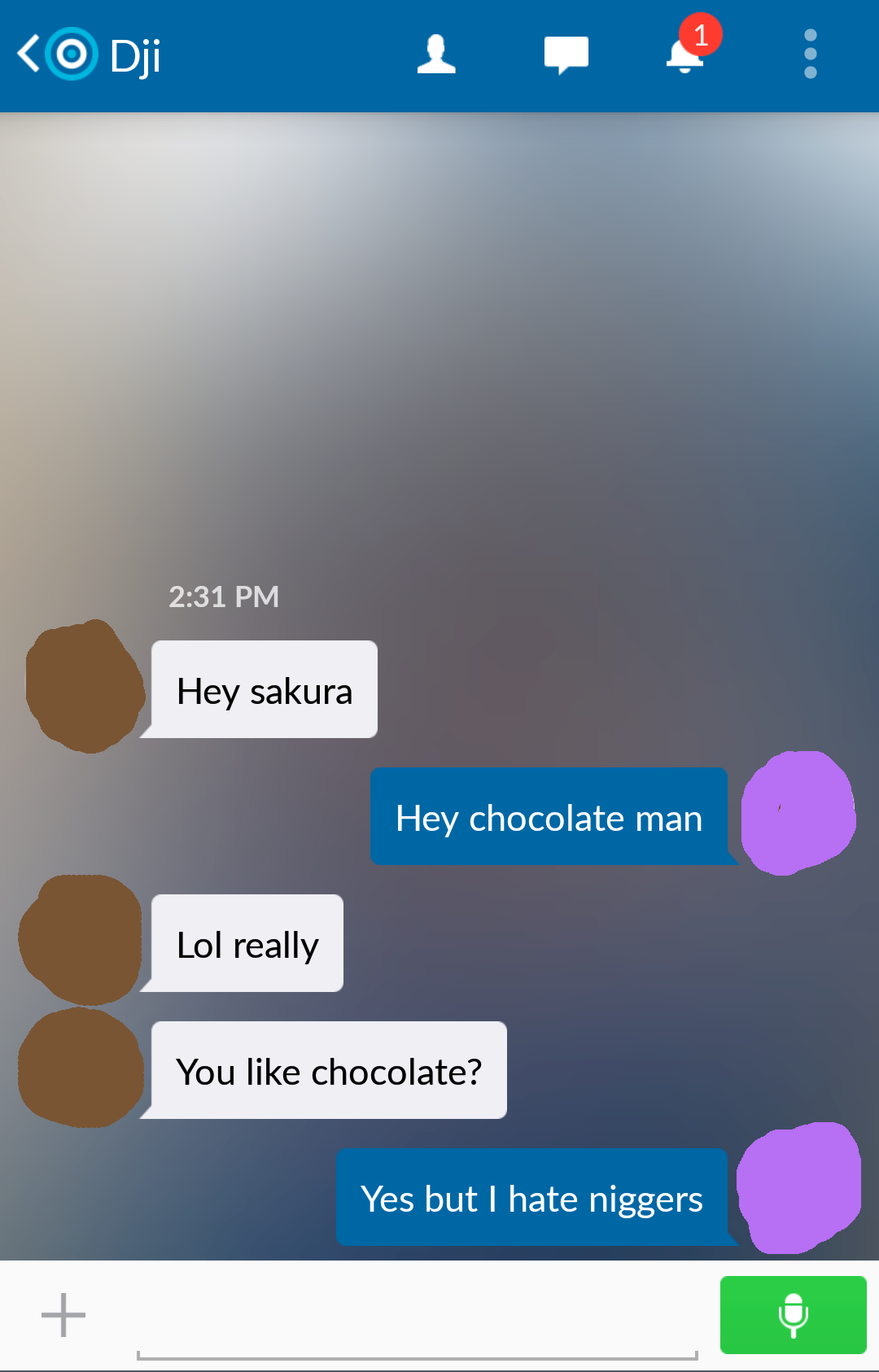Select the "Lol really" message bubble
Image resolution: width=879 pixels, height=1372 pixels.
pos(247,944)
